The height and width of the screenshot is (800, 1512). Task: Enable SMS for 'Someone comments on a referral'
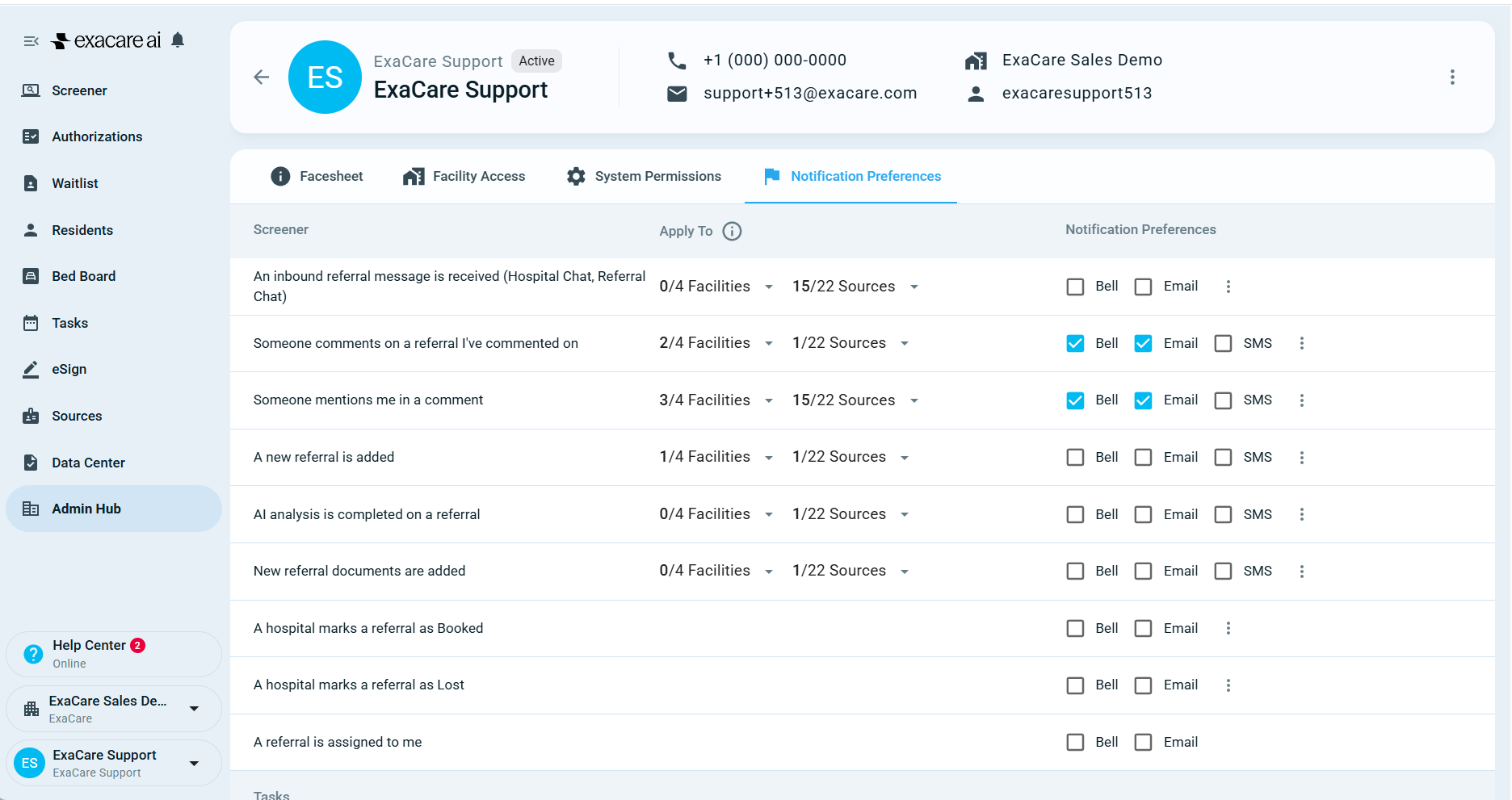[x=1223, y=343]
